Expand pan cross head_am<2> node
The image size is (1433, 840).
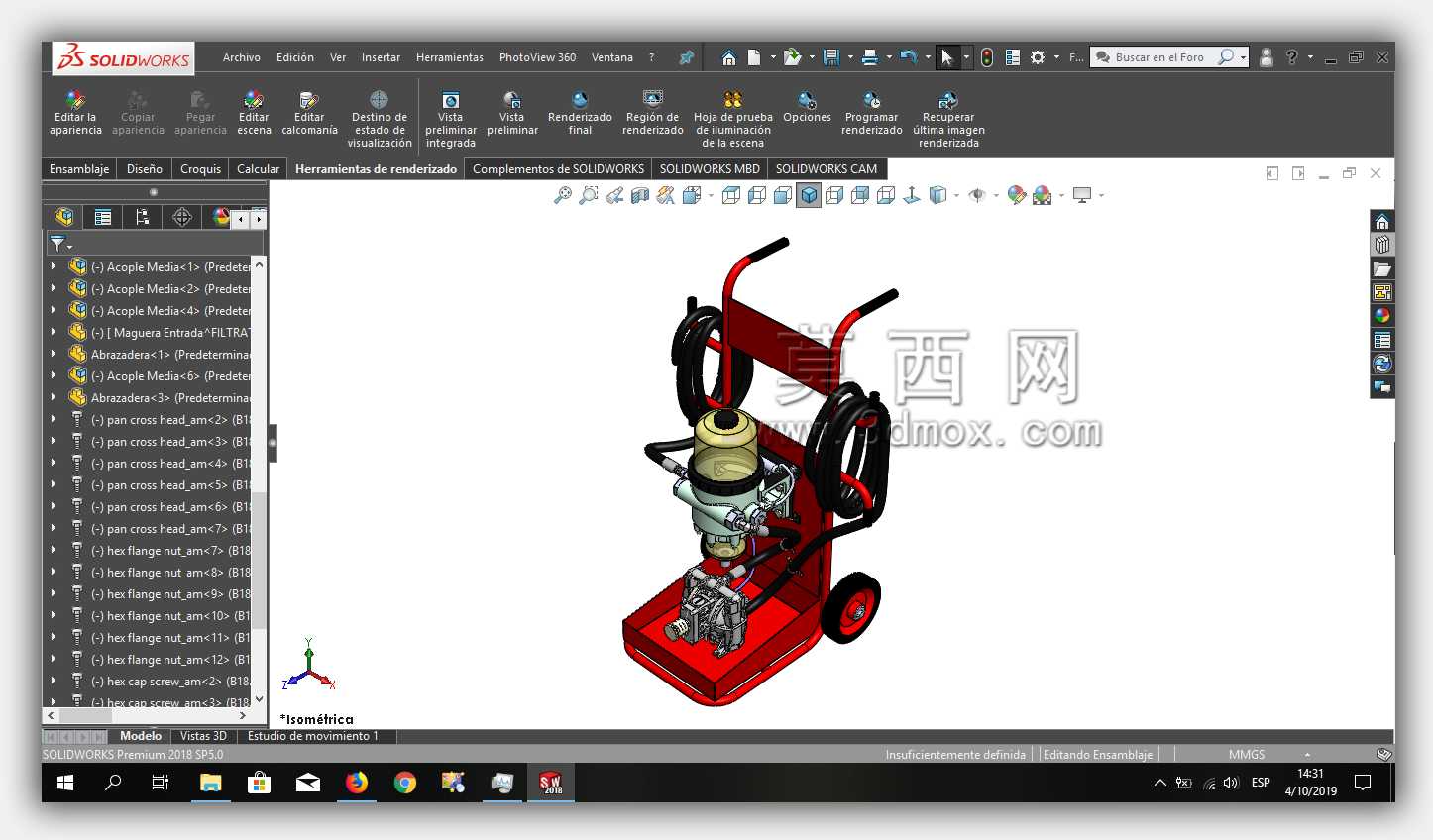pyautogui.click(x=54, y=419)
